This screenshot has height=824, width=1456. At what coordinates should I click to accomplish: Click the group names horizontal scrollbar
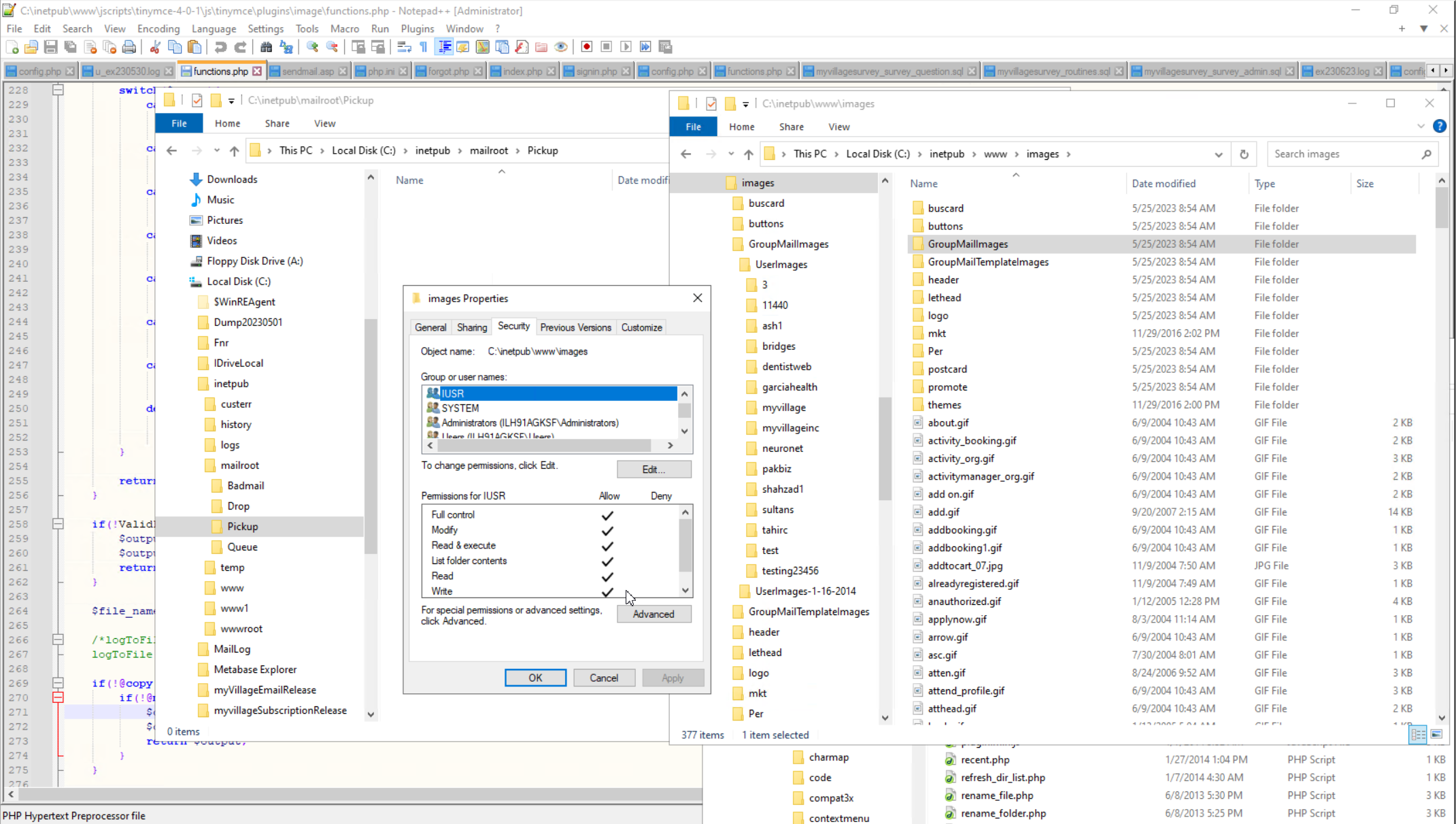[544, 446]
